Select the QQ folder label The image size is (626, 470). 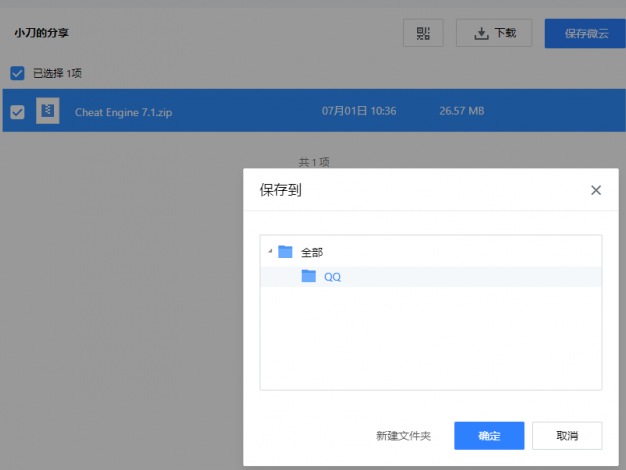pyautogui.click(x=332, y=277)
